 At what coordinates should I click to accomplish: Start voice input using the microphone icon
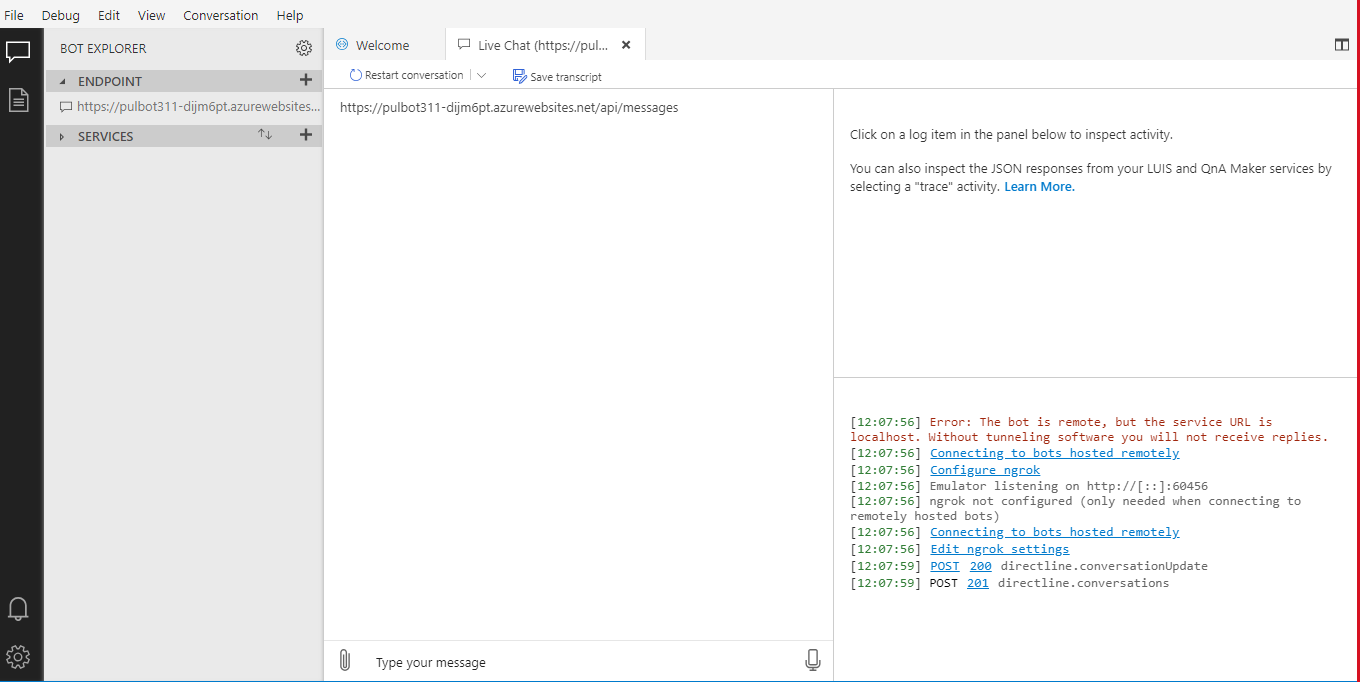click(x=812, y=660)
